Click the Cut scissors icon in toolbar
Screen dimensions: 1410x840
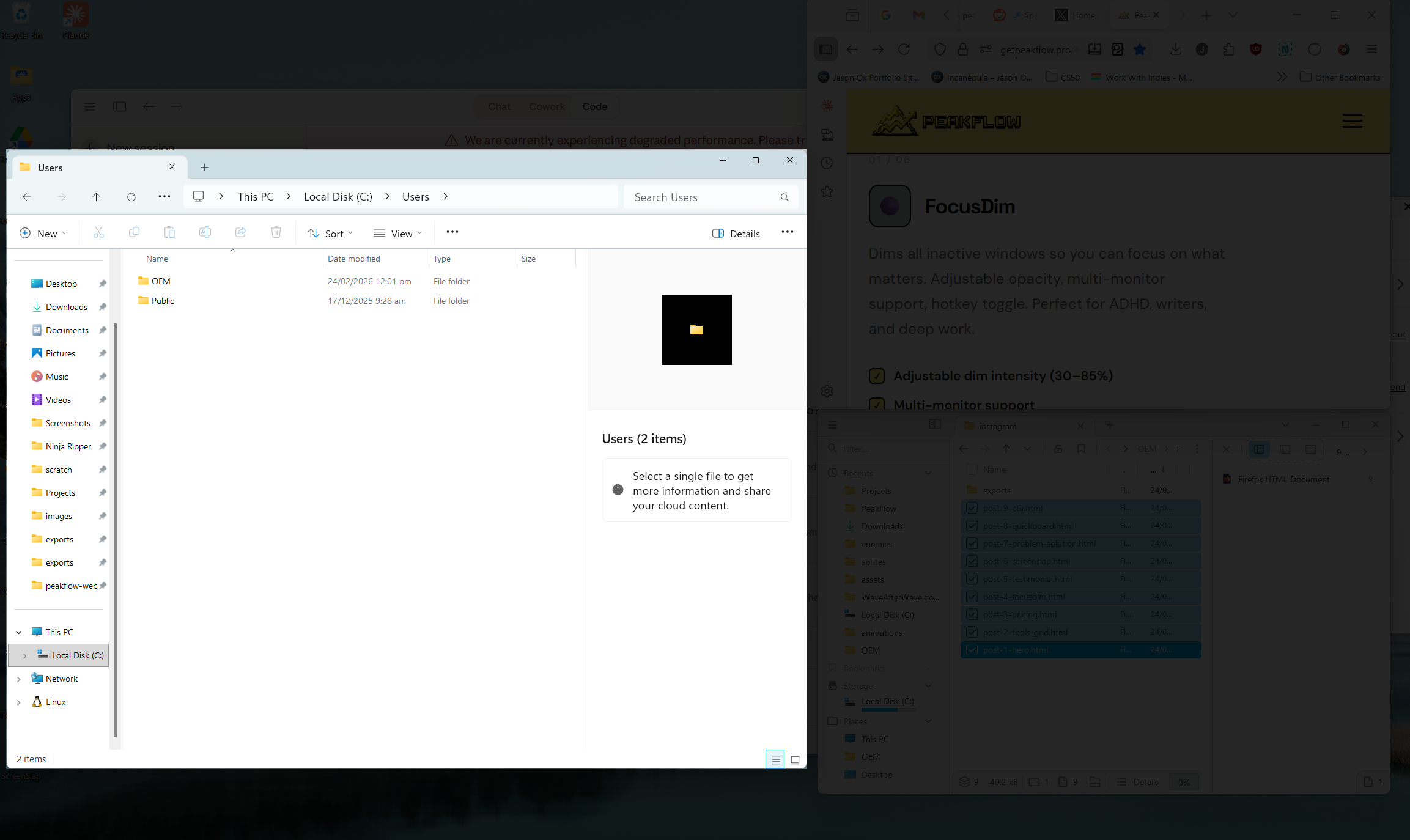pyautogui.click(x=98, y=232)
